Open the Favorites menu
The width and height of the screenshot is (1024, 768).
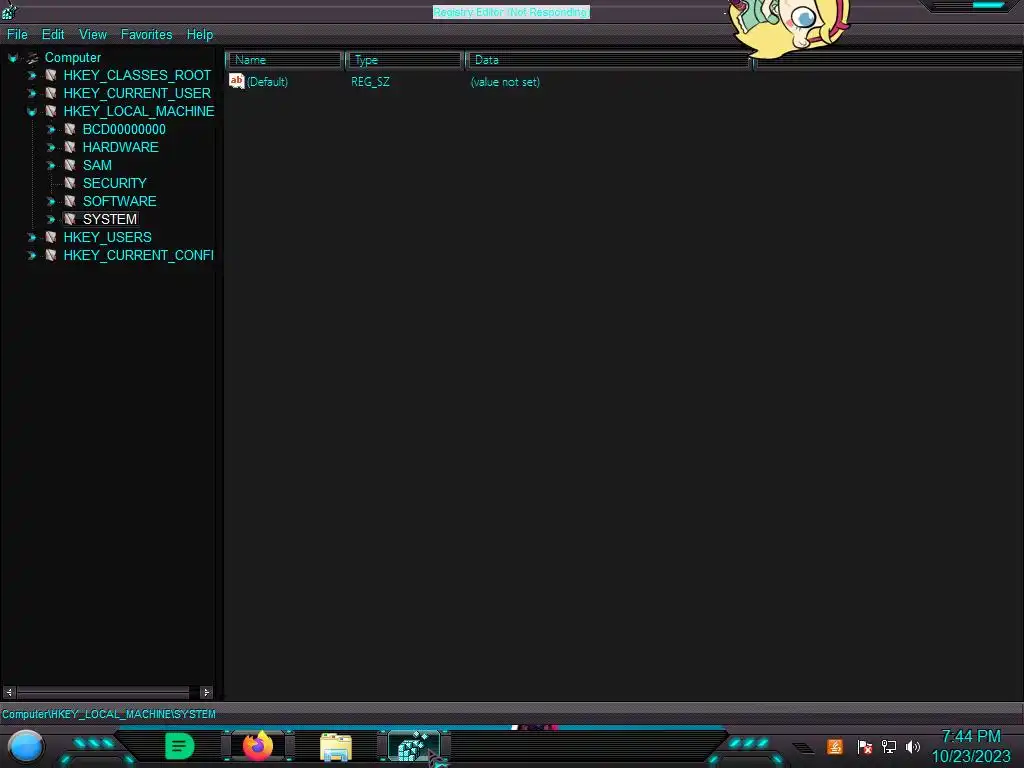146,35
